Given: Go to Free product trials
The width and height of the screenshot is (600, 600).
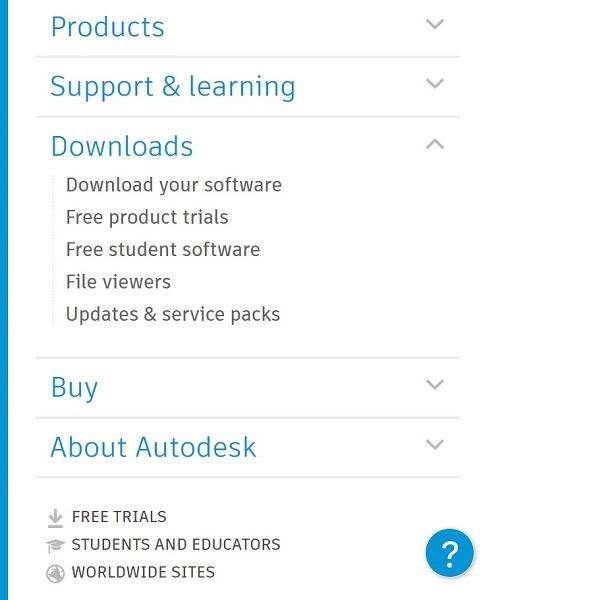Looking at the screenshot, I should (146, 217).
